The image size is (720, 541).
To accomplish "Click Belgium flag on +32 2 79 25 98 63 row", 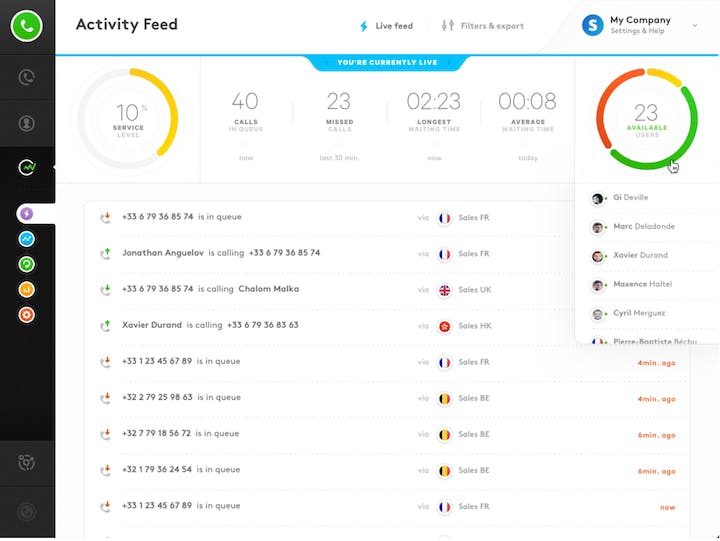I will click(x=444, y=399).
